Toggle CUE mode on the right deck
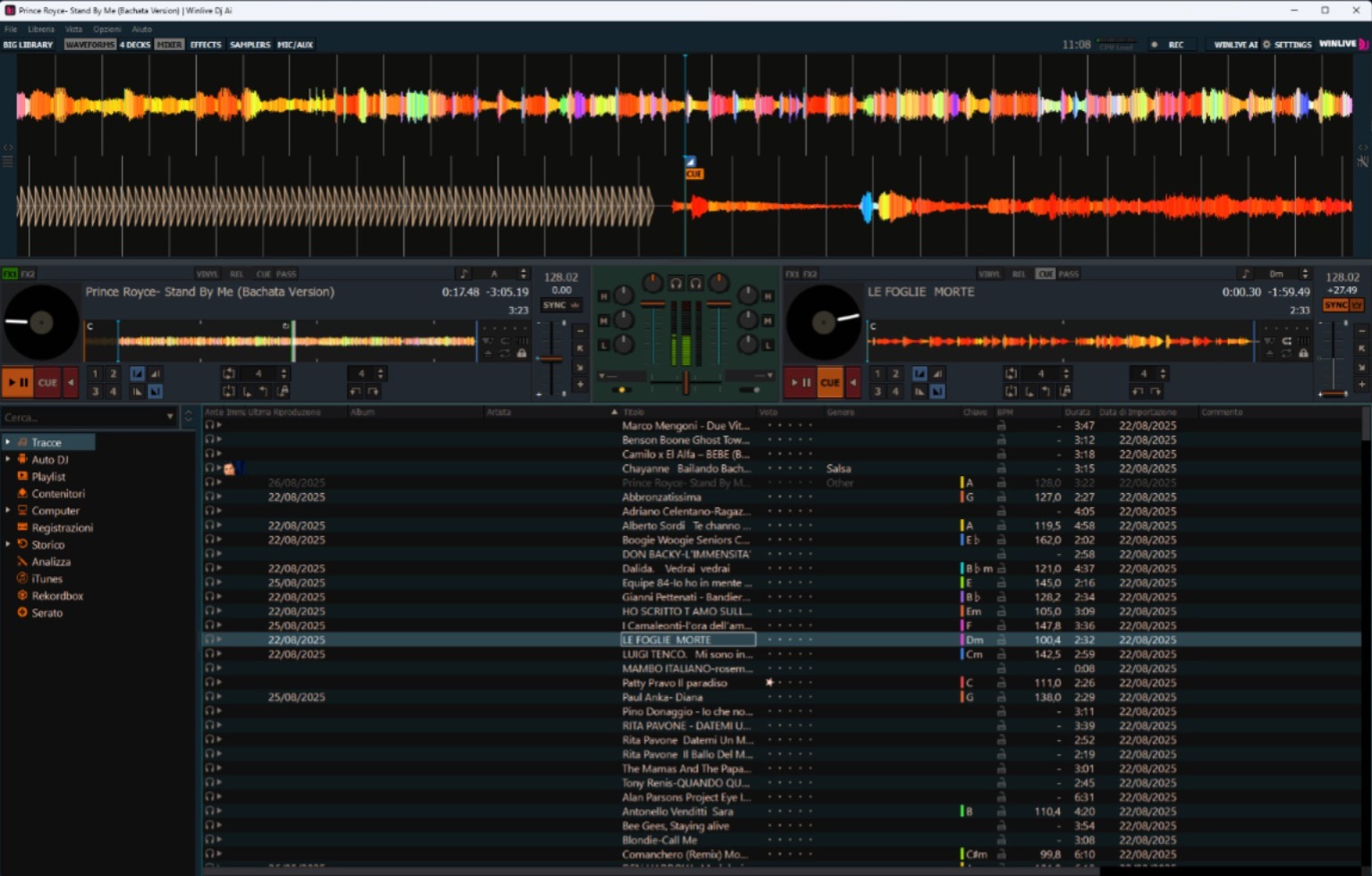 [x=1045, y=274]
